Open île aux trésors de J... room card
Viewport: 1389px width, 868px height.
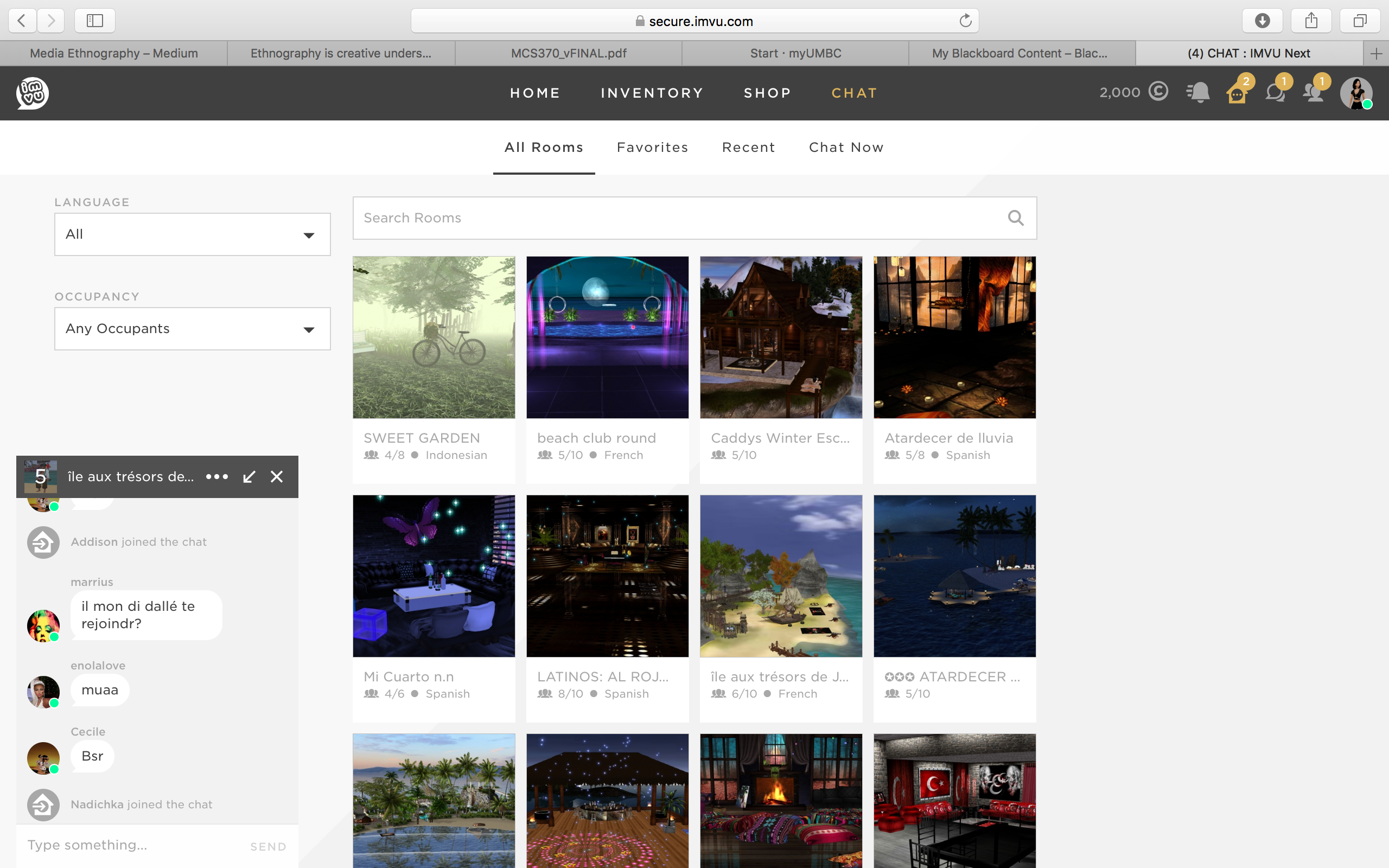click(x=781, y=609)
